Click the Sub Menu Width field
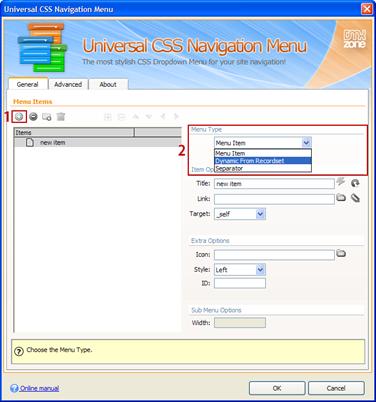The image size is (376, 402). coord(240,323)
